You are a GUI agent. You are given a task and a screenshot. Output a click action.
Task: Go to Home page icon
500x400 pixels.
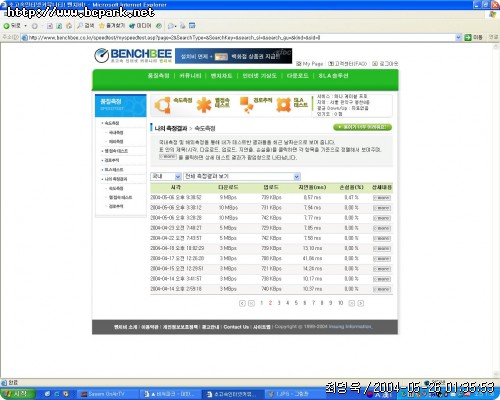(x=69, y=26)
